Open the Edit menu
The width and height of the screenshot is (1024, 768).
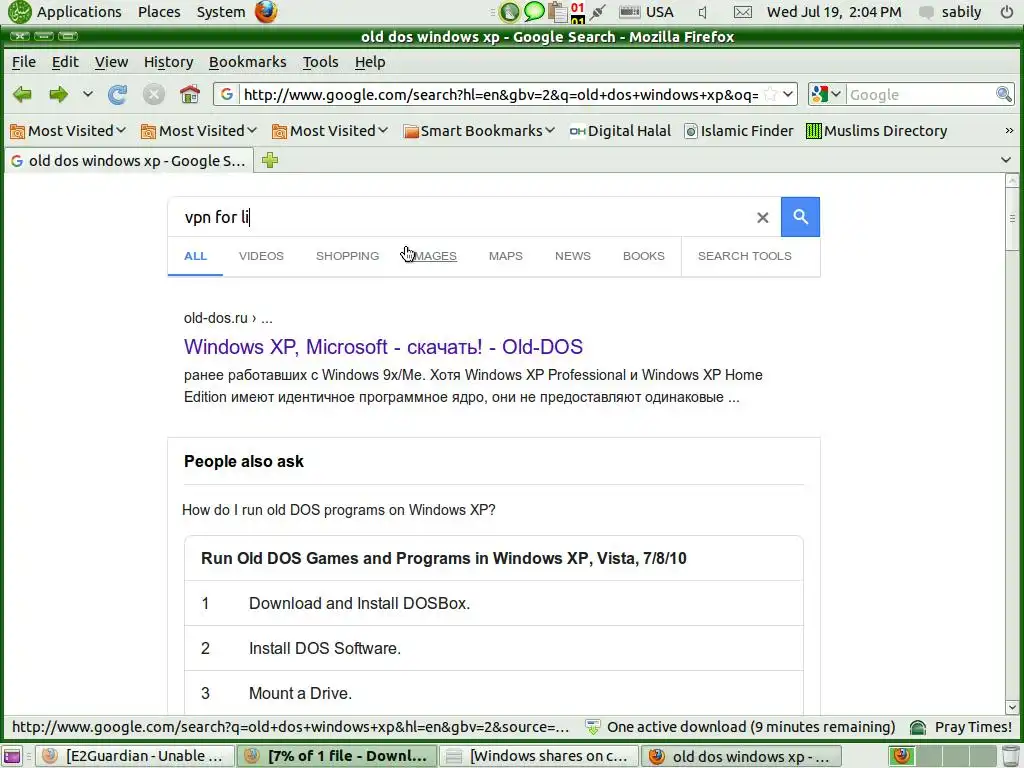point(65,62)
